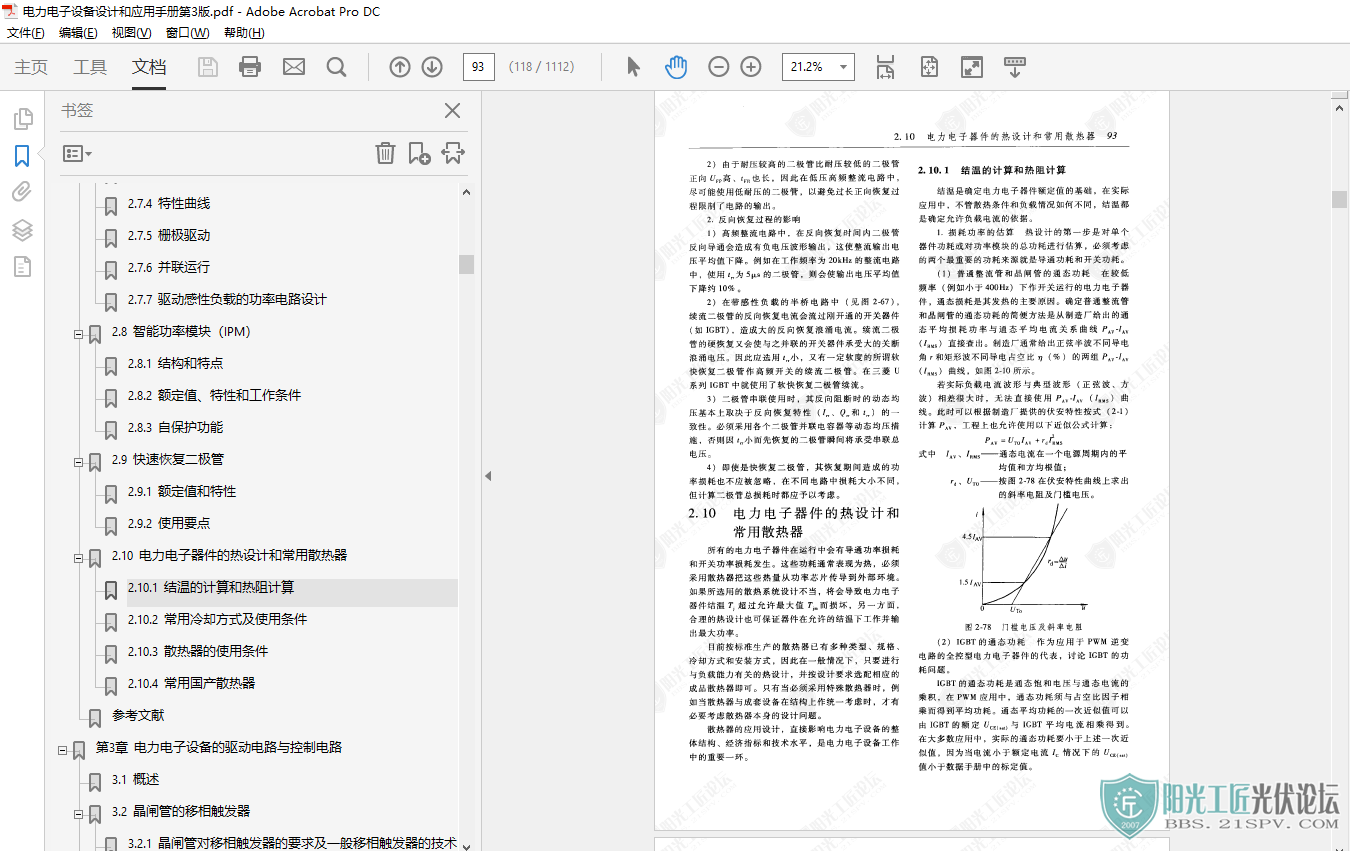Collapse the 2.9 快速恢复二极管 section
The image size is (1350, 851).
[x=78, y=461]
